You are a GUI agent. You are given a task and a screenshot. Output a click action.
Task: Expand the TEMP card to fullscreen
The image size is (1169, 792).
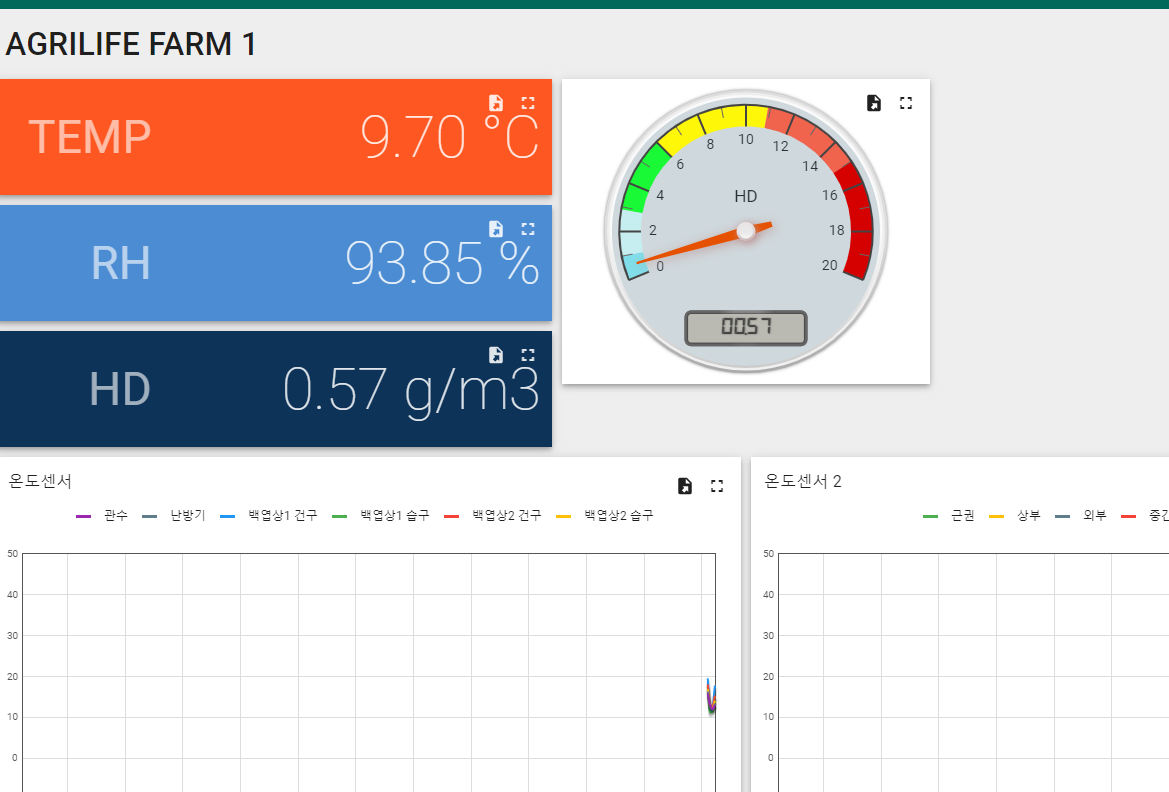coord(528,103)
